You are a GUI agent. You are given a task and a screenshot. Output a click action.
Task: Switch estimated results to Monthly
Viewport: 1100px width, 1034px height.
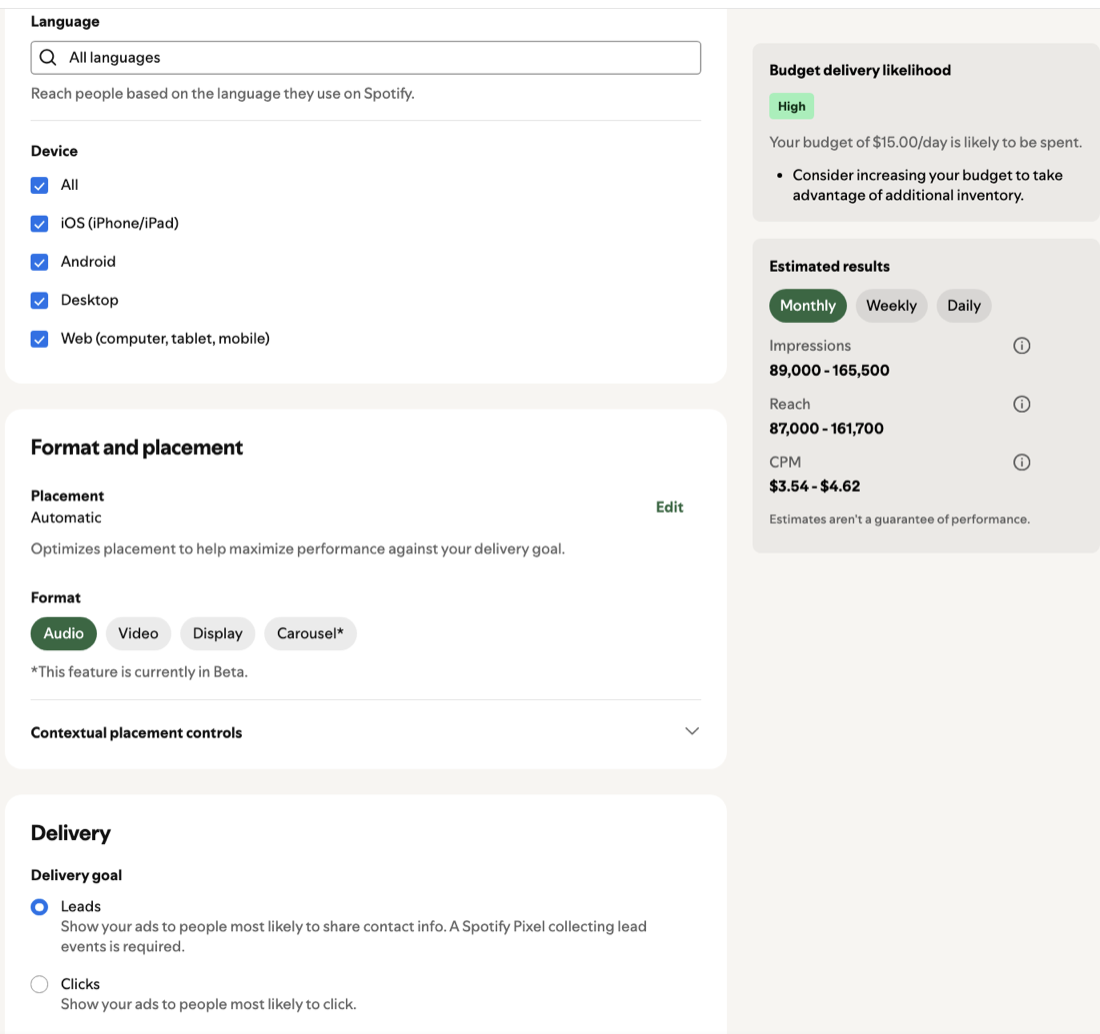tap(807, 306)
